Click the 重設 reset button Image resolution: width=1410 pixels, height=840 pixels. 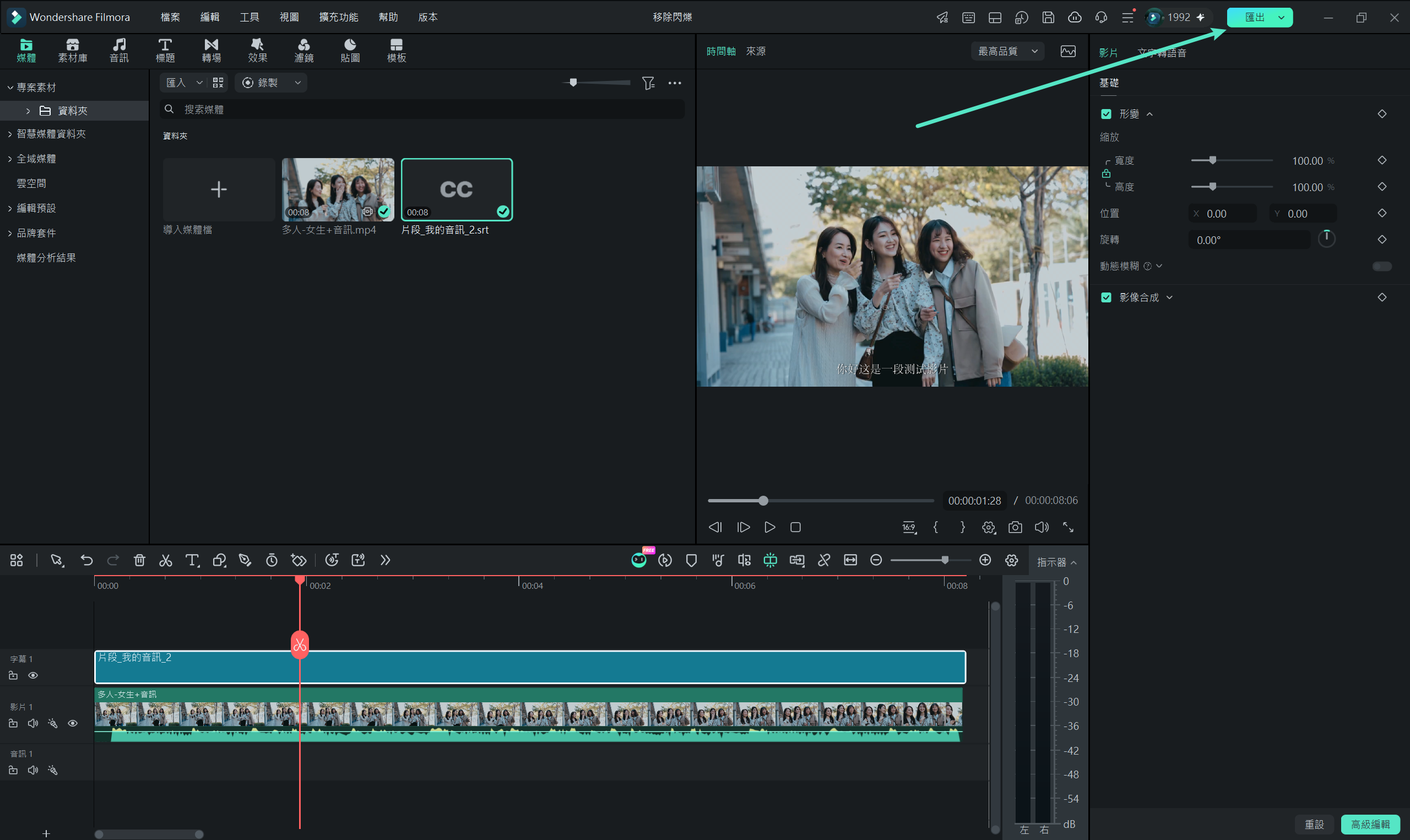[1314, 824]
